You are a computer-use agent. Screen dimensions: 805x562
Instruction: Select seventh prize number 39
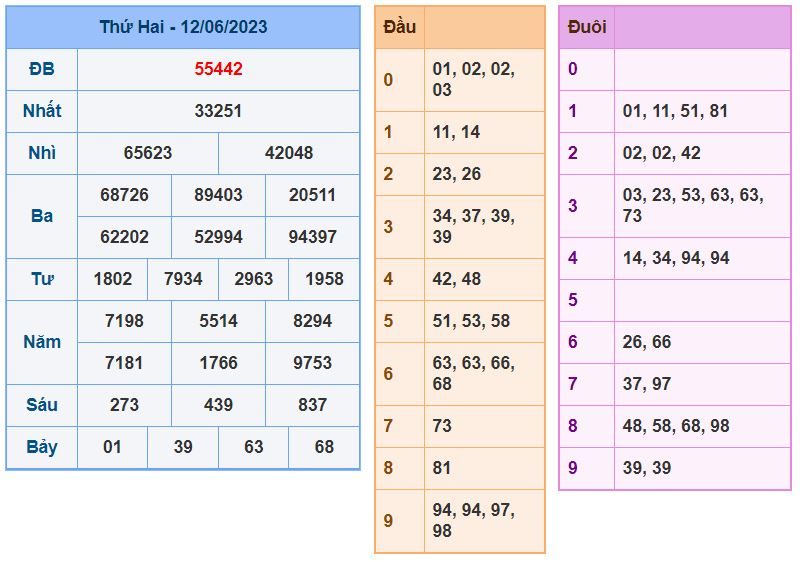click(x=183, y=447)
